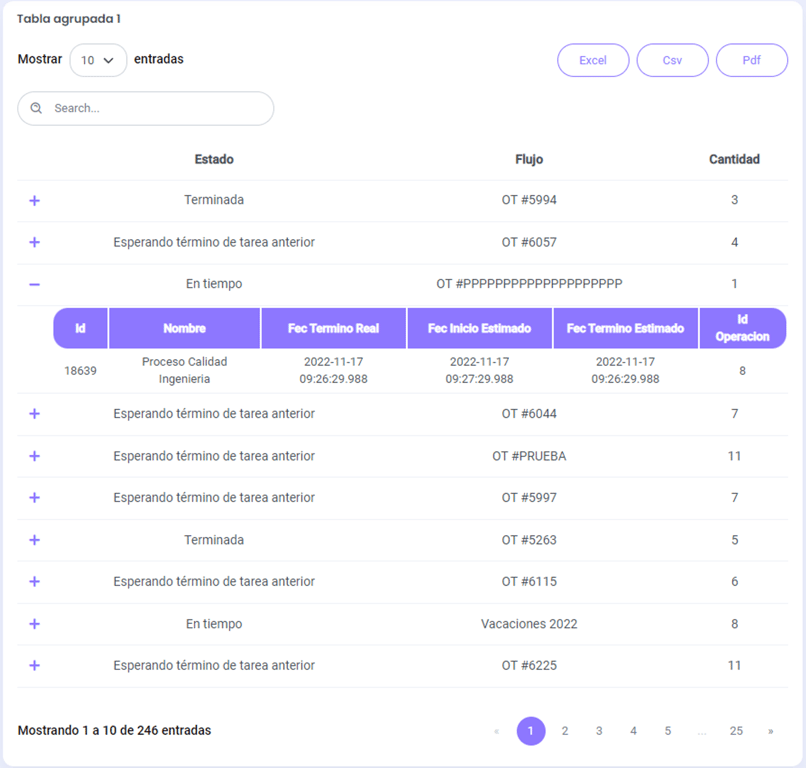Focus the Search input field
806x768 pixels.
pos(146,108)
